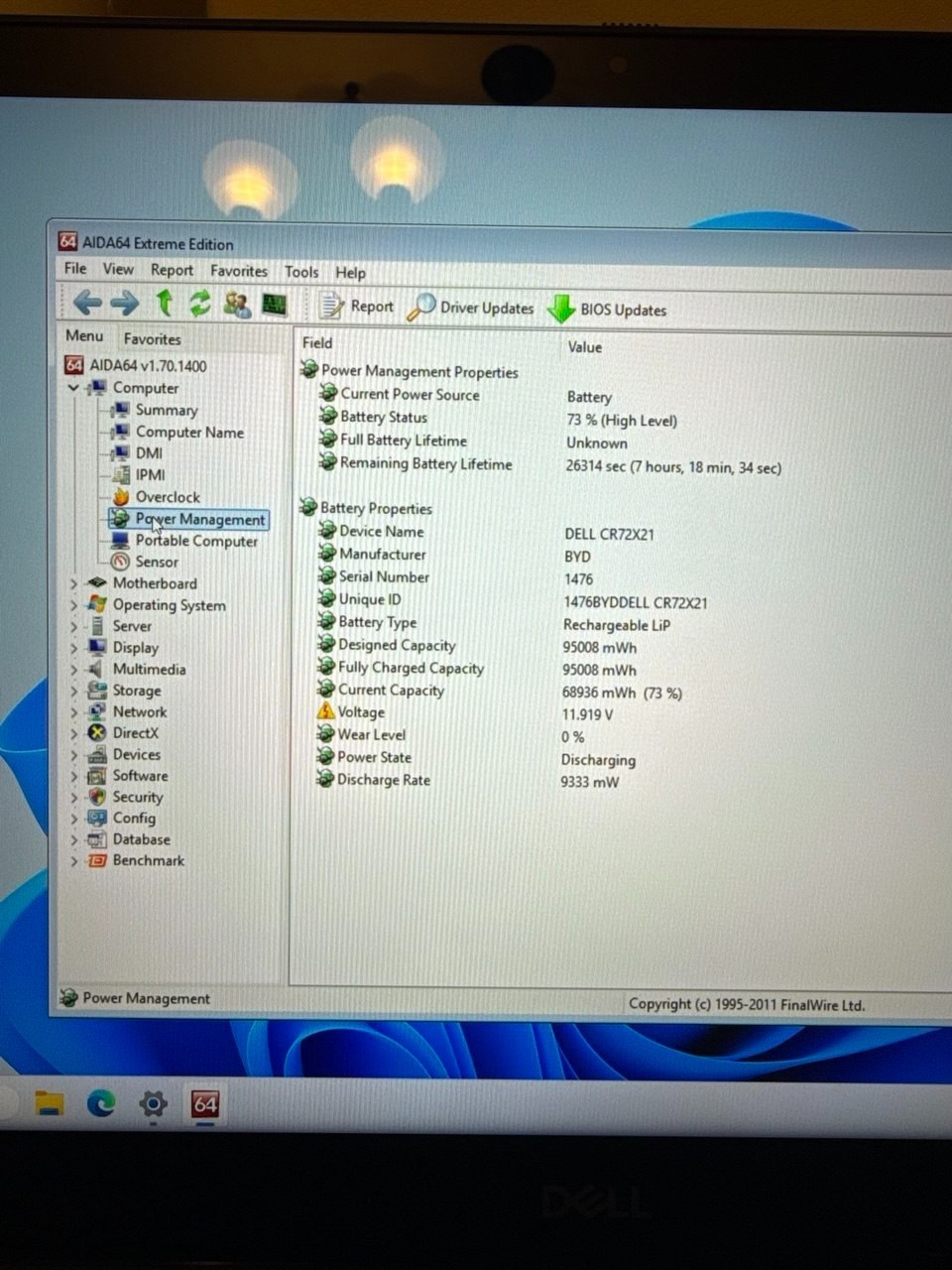Click value 68936 mWh (73 %)
The width and height of the screenshot is (952, 1270).
pos(622,693)
